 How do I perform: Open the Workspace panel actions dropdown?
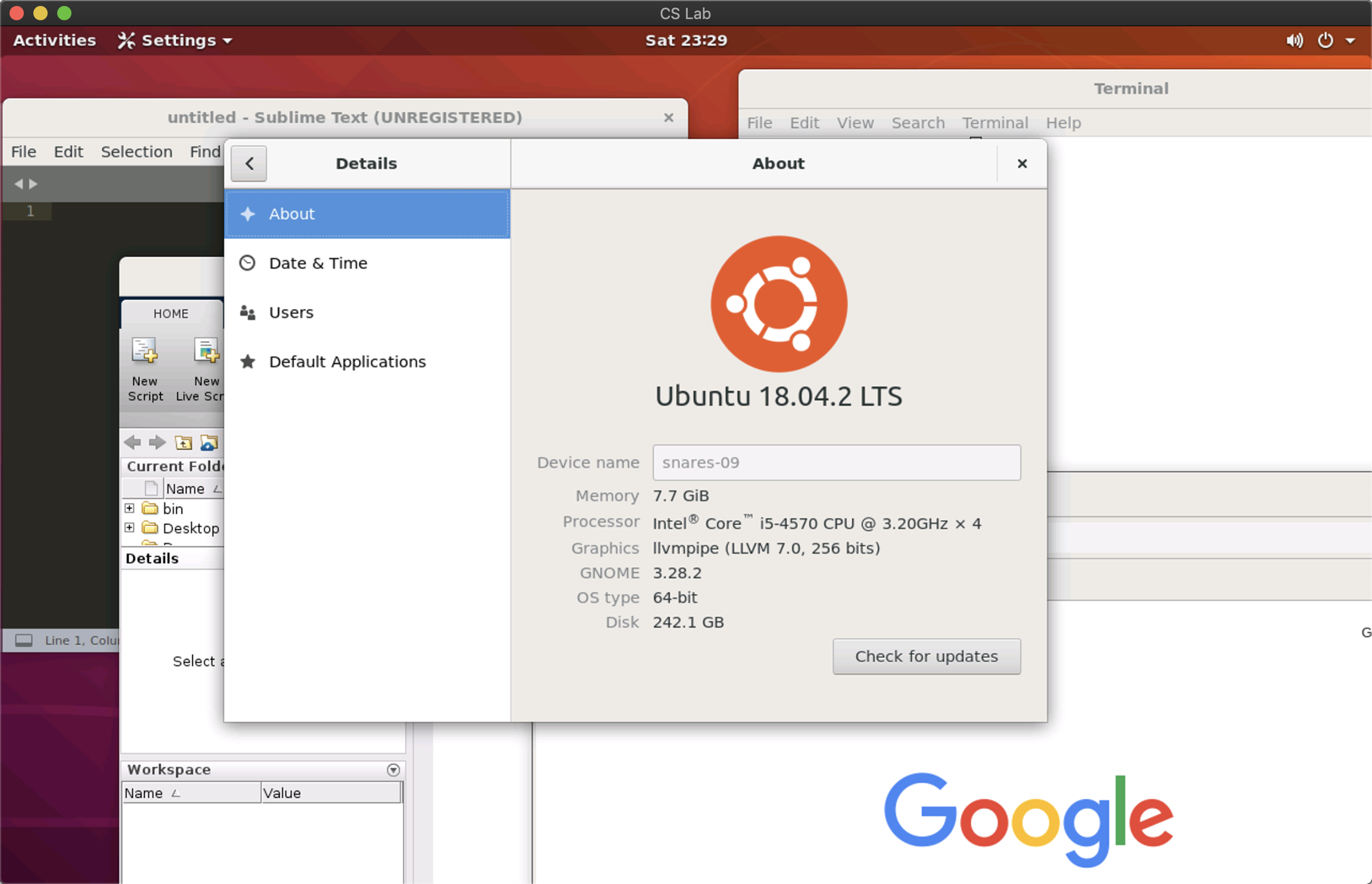click(x=393, y=770)
